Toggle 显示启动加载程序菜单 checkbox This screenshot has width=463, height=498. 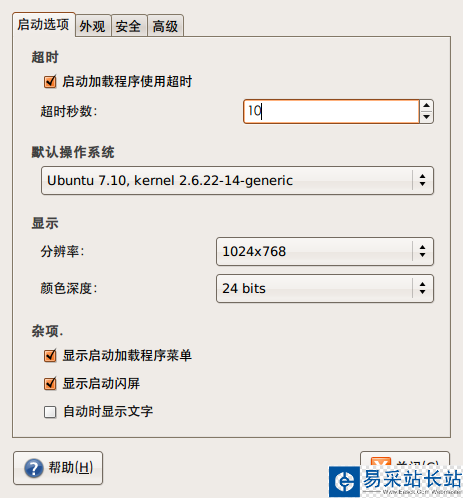50,356
